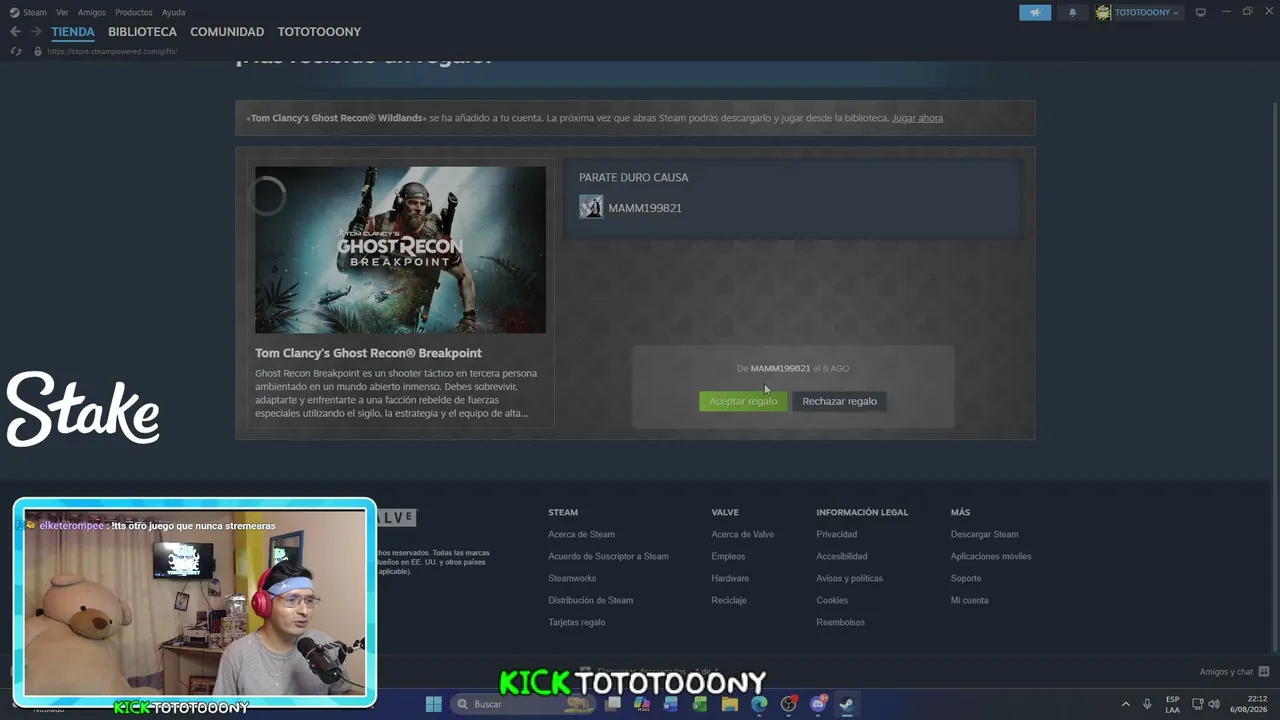Click the padlock icon beside the URL
Image resolution: width=1280 pixels, height=720 pixels.
[x=38, y=51]
